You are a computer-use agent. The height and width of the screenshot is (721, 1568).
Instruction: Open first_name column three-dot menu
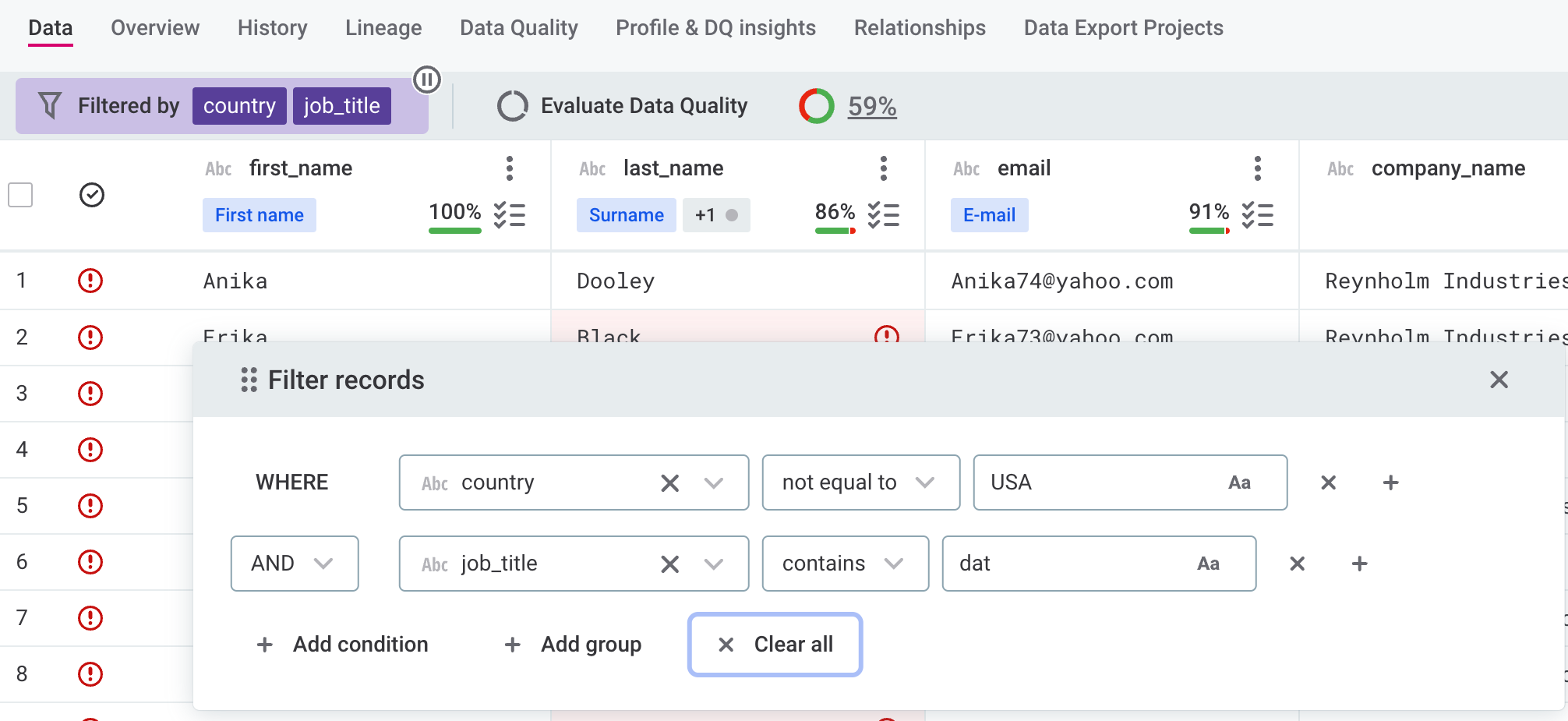[509, 168]
